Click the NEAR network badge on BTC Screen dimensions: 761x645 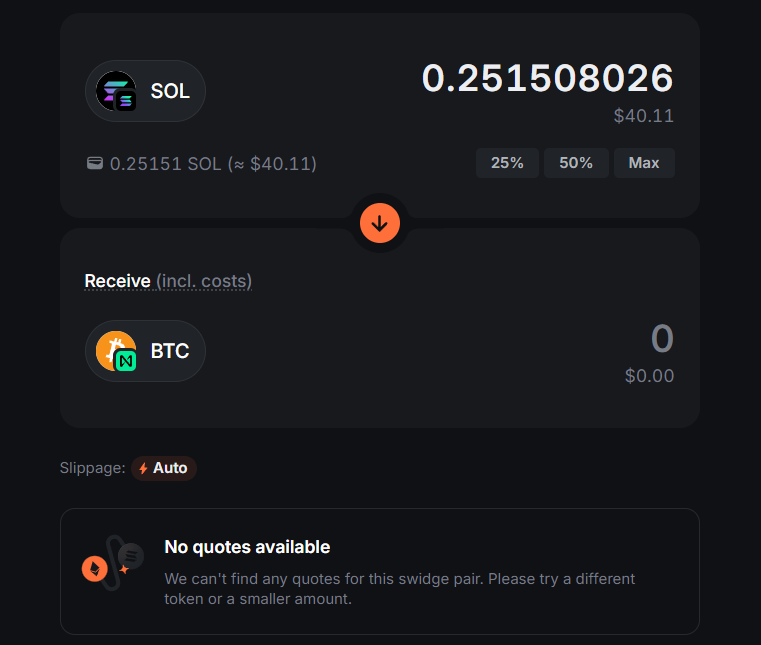pos(126,361)
